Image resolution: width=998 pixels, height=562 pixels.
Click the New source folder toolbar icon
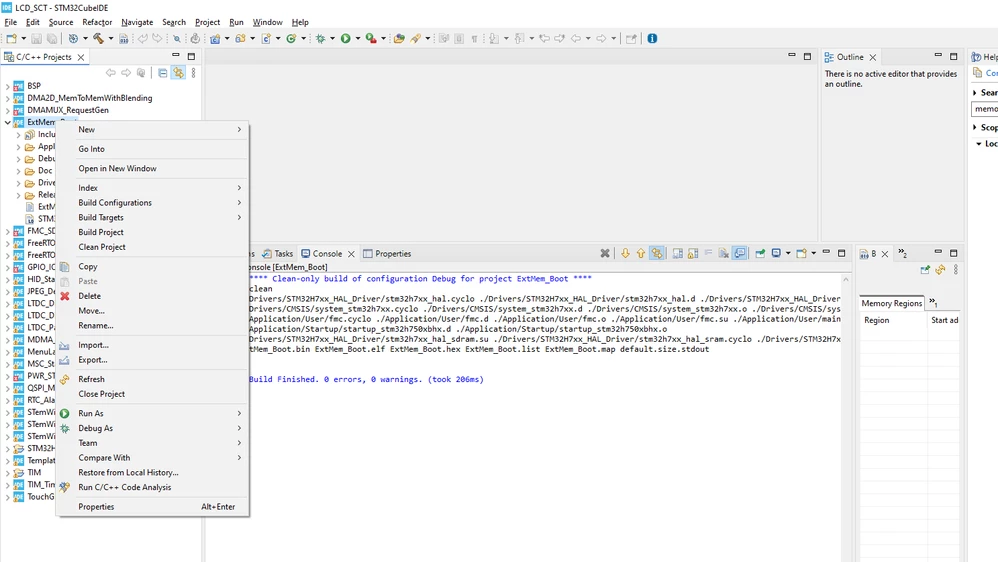point(241,39)
